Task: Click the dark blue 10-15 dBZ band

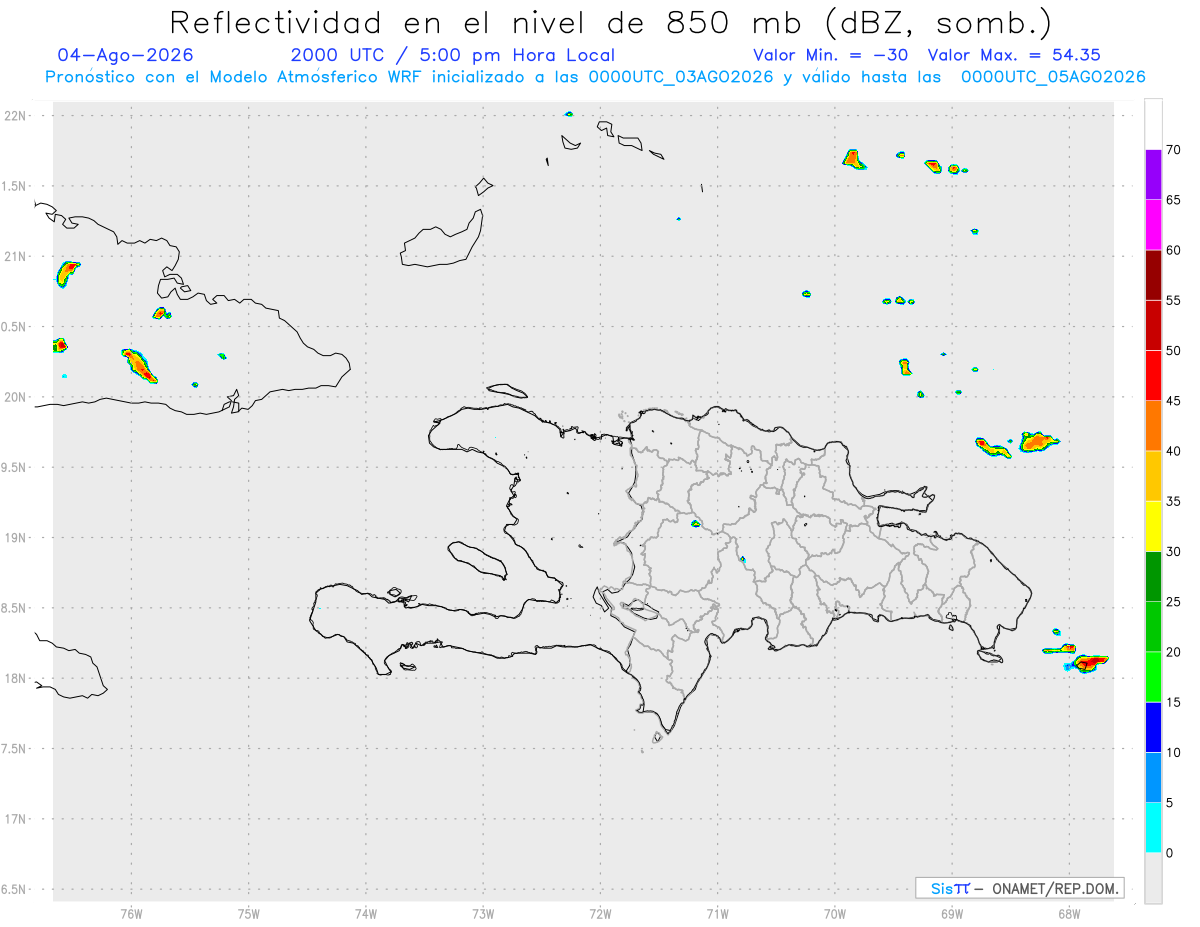Action: (x=1153, y=727)
